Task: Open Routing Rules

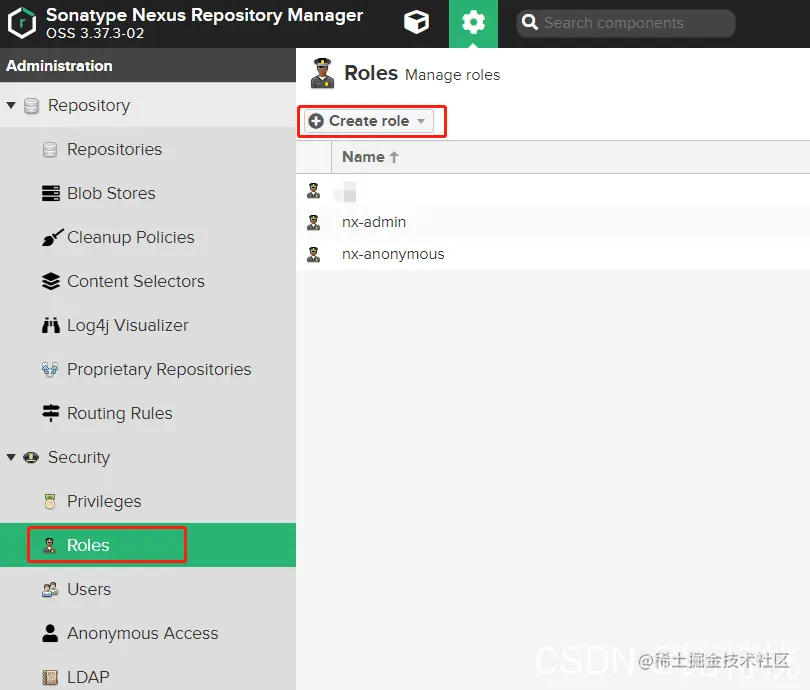Action: pyautogui.click(x=120, y=413)
